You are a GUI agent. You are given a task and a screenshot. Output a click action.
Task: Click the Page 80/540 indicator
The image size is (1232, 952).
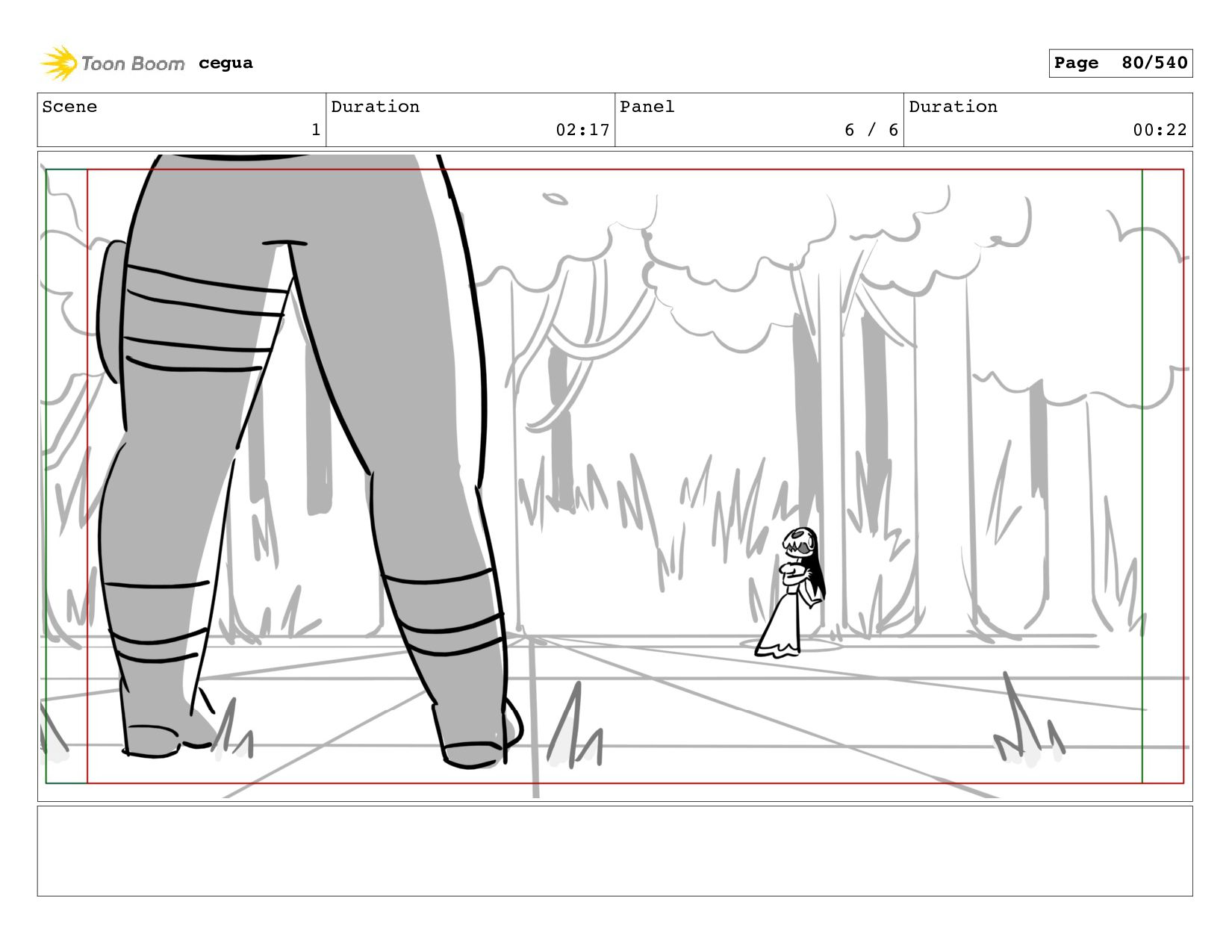point(1120,63)
